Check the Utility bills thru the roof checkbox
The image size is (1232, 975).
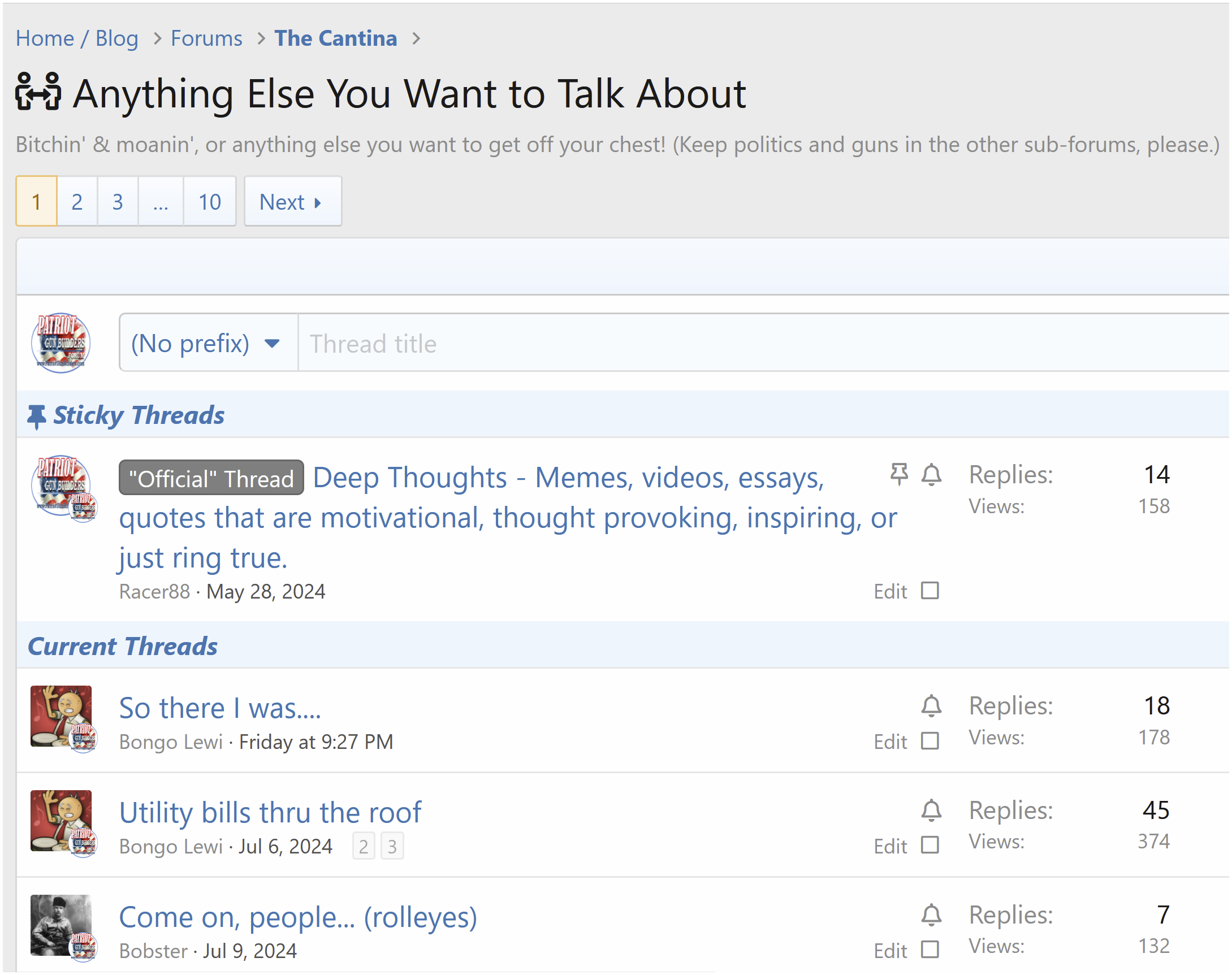[x=930, y=846]
